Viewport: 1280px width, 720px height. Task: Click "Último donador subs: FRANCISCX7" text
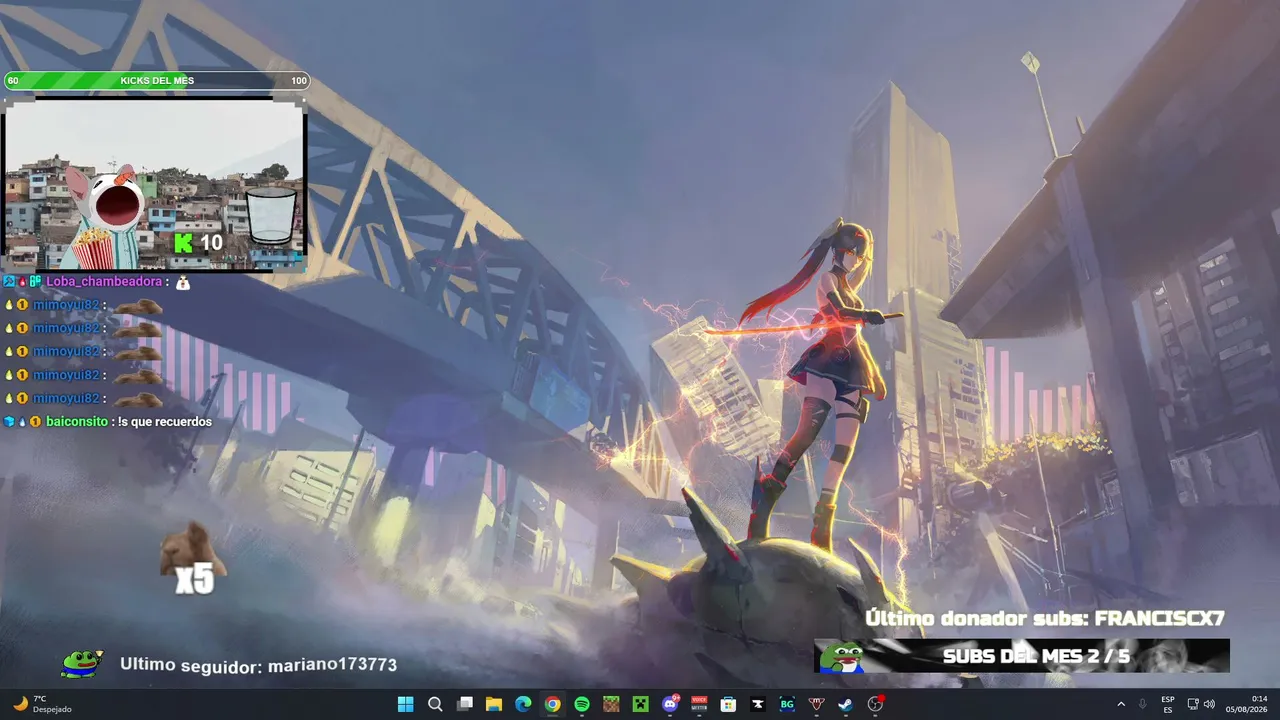[x=1044, y=619]
